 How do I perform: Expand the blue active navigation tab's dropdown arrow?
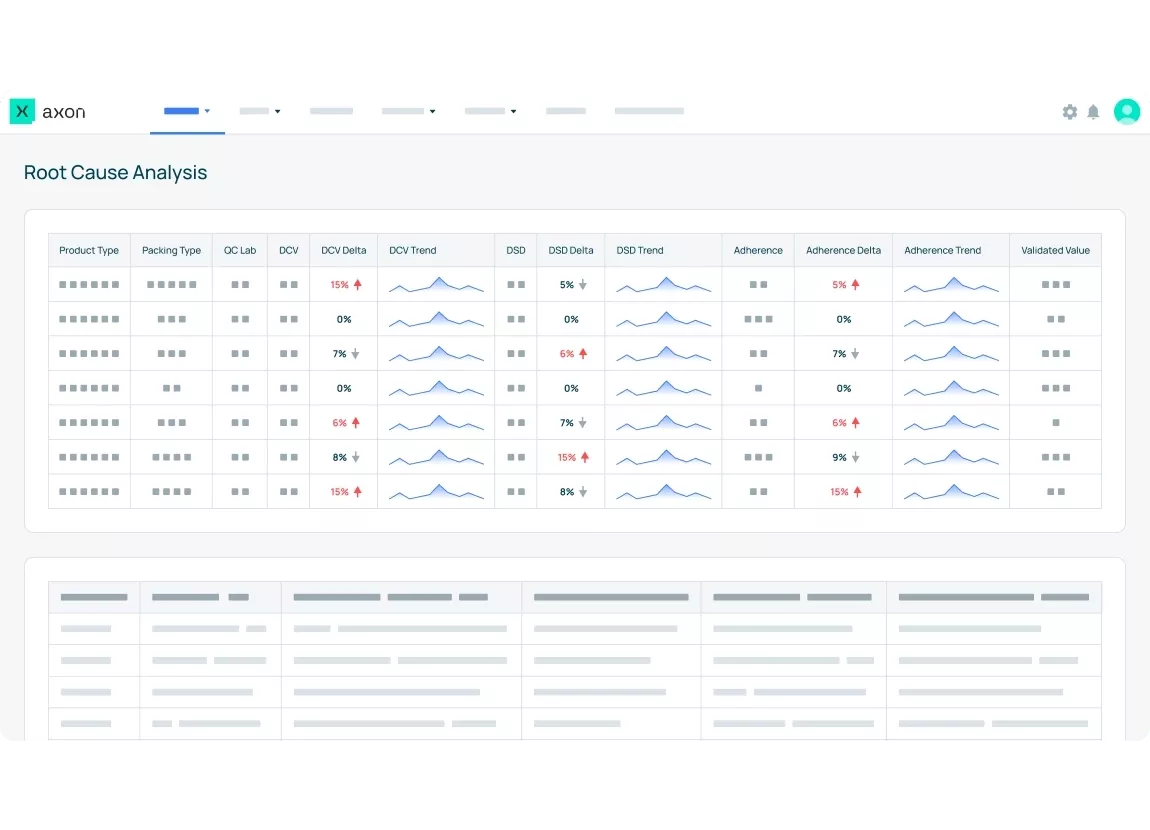point(208,111)
